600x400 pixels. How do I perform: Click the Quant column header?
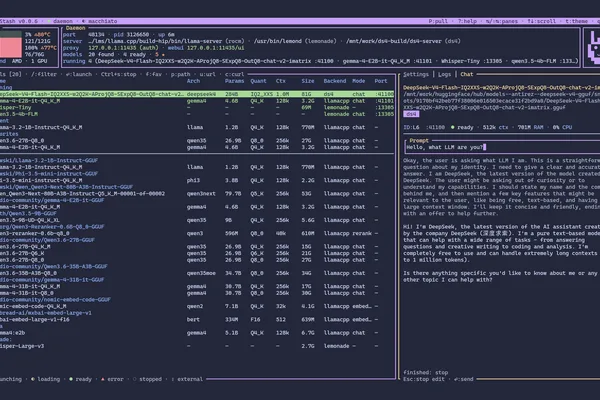coord(258,81)
